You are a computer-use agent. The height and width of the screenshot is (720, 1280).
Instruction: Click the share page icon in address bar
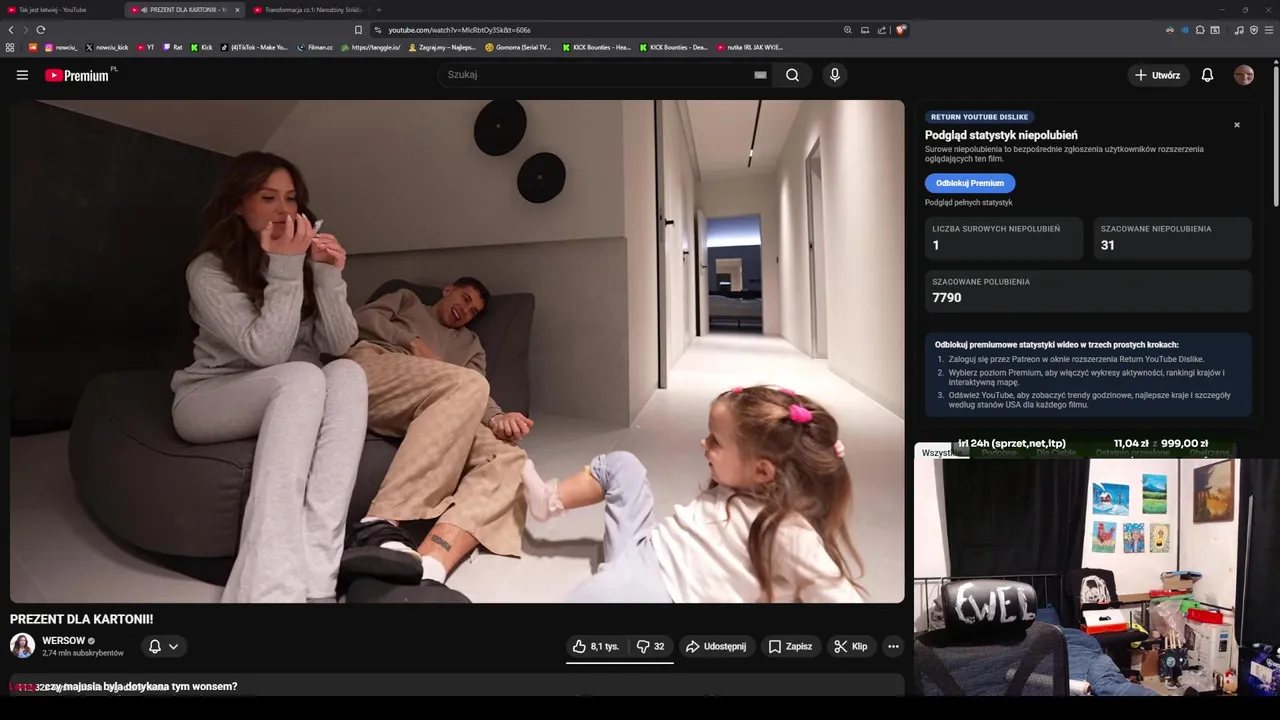click(882, 30)
